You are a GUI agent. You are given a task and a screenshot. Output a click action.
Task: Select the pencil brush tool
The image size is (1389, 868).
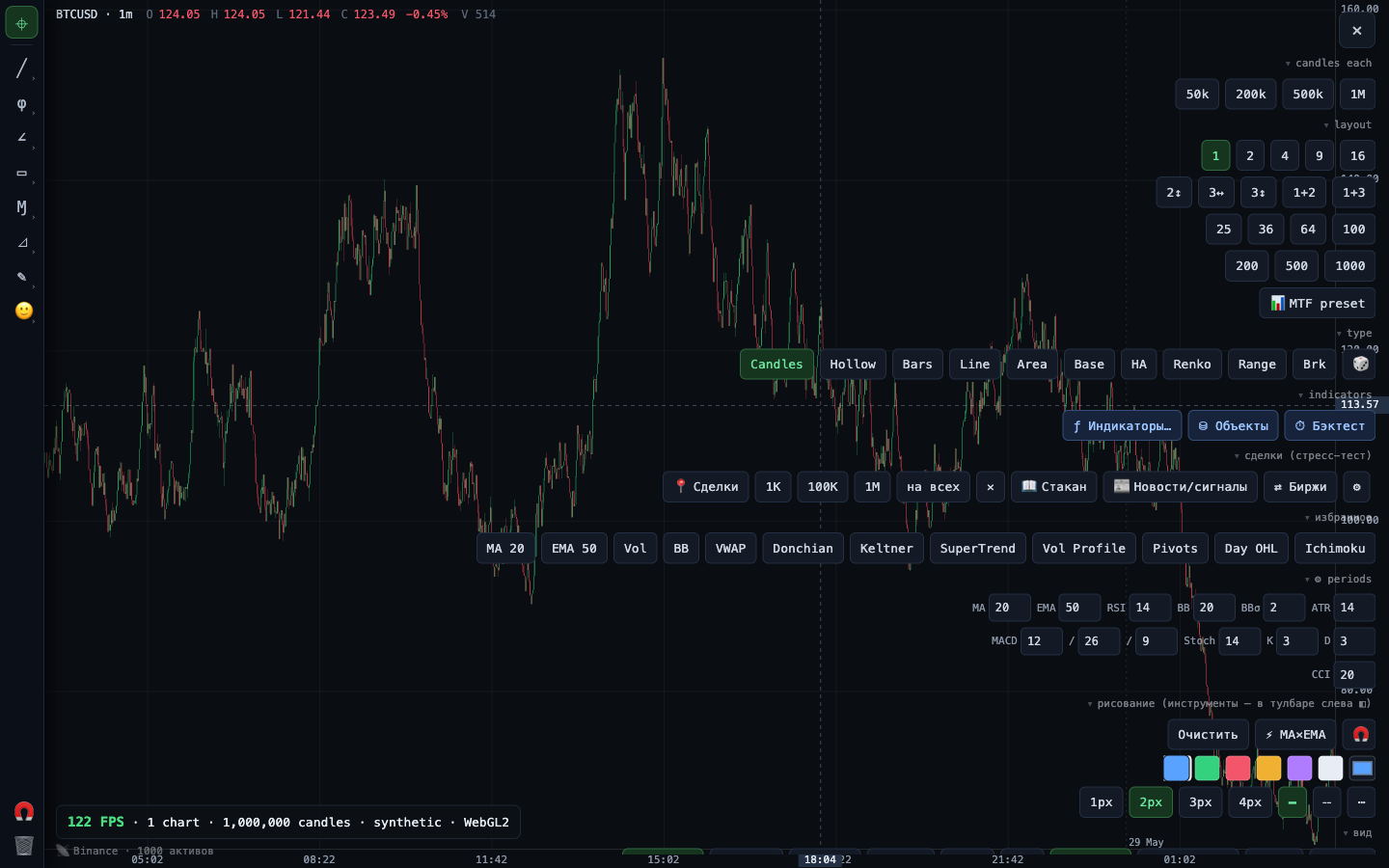(x=21, y=277)
